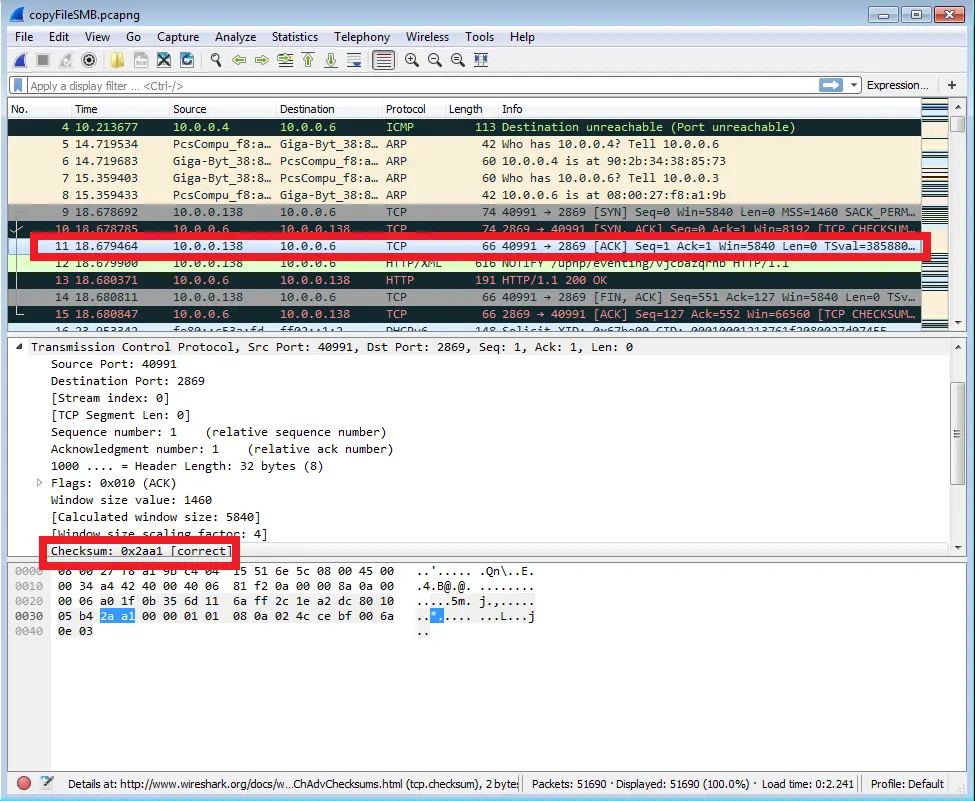
Task: Toggle auto-scroll during live capture icon
Action: (x=354, y=60)
